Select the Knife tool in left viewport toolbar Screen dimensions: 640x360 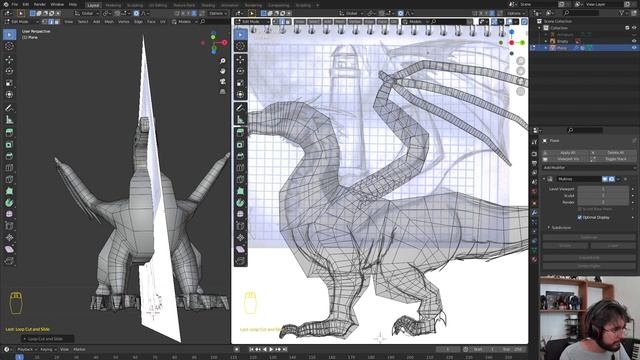tap(9, 179)
